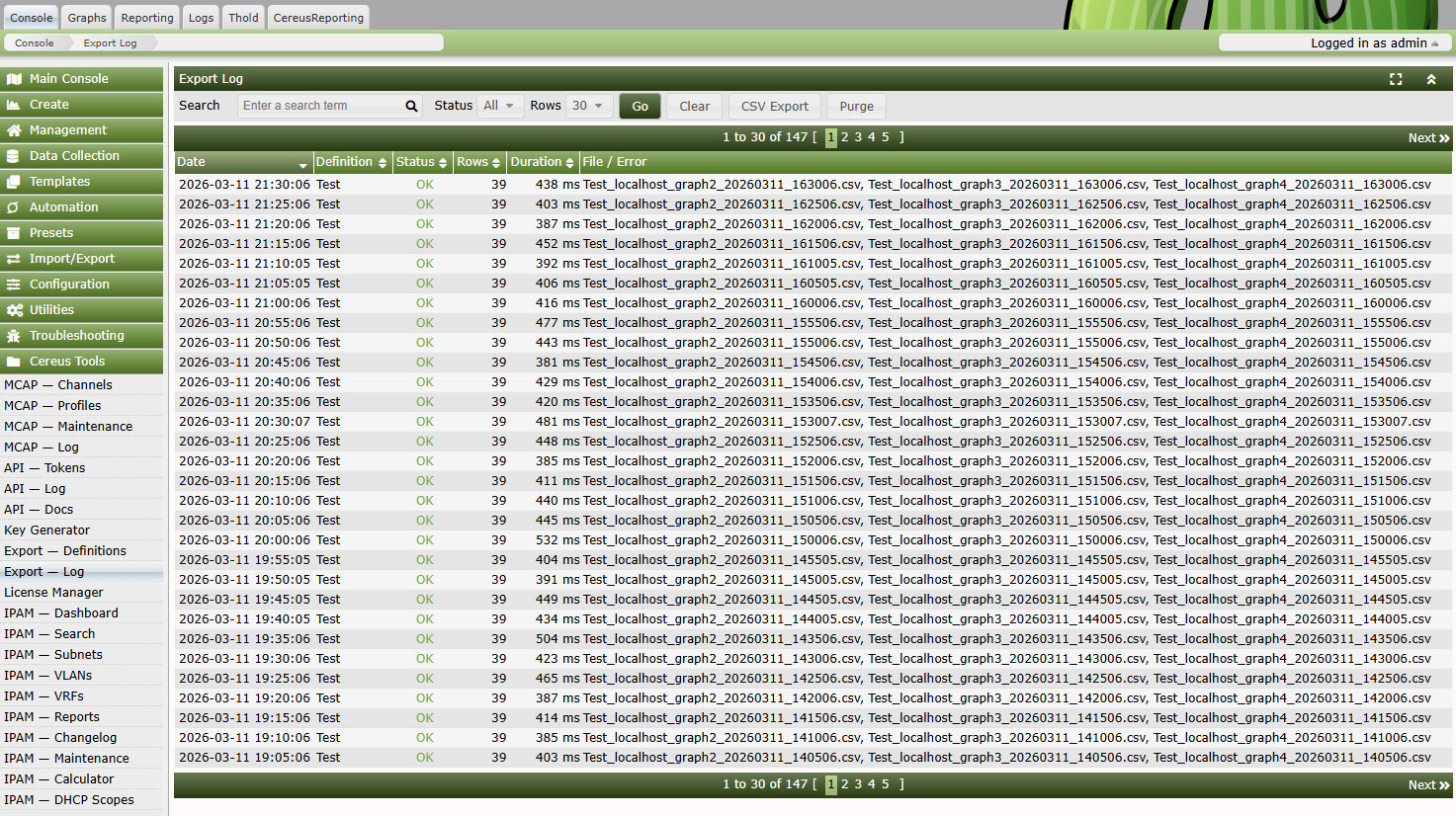Open the Status filter dropdown
The width and height of the screenshot is (1456, 816).
coord(500,106)
